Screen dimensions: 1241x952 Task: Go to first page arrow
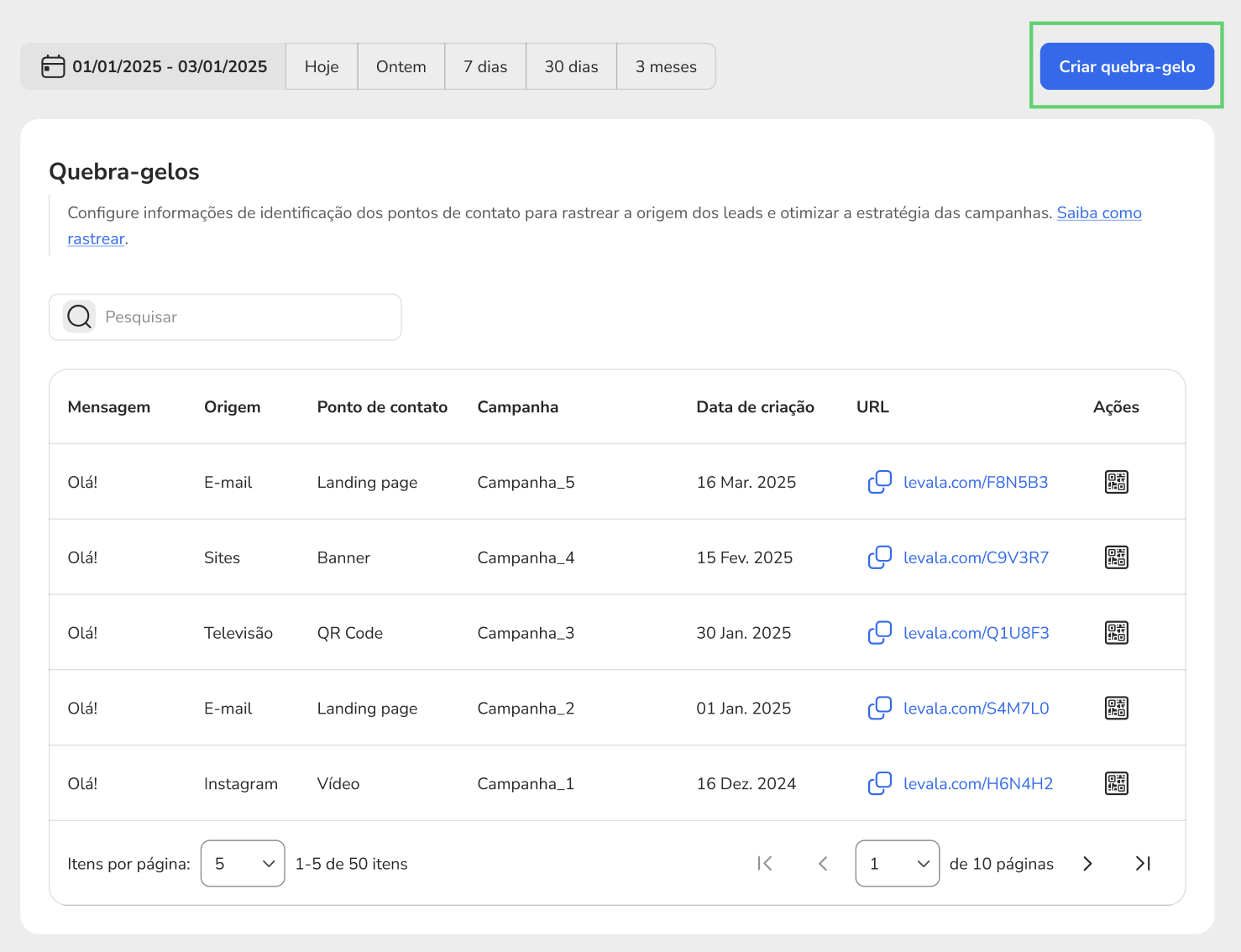click(x=764, y=863)
